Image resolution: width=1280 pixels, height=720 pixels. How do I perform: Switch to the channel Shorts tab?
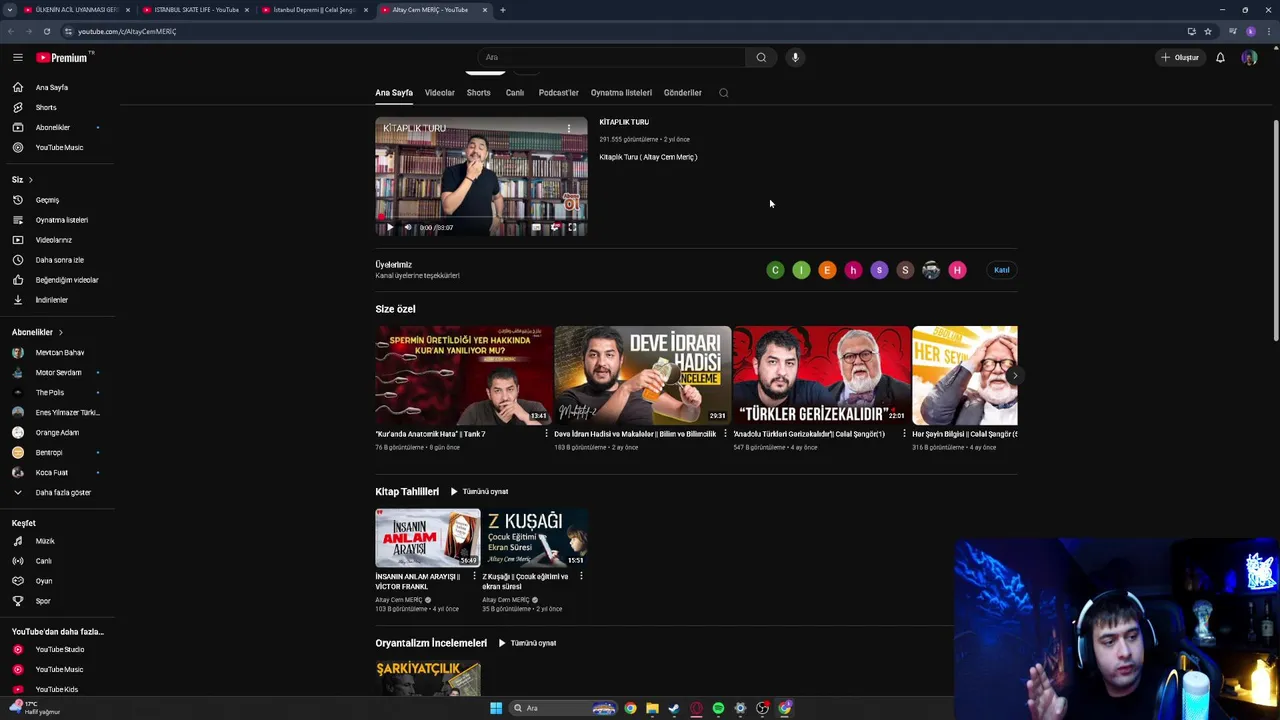click(x=478, y=93)
